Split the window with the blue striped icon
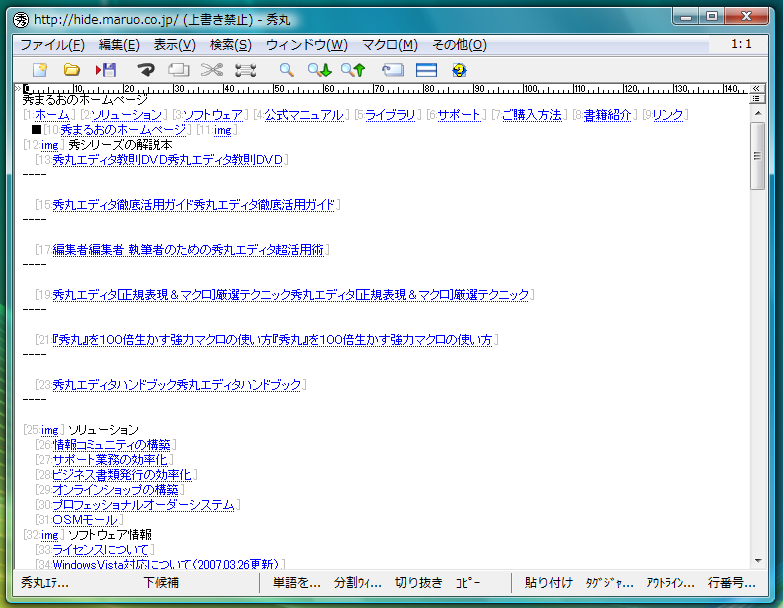Image resolution: width=783 pixels, height=608 pixels. (x=426, y=70)
